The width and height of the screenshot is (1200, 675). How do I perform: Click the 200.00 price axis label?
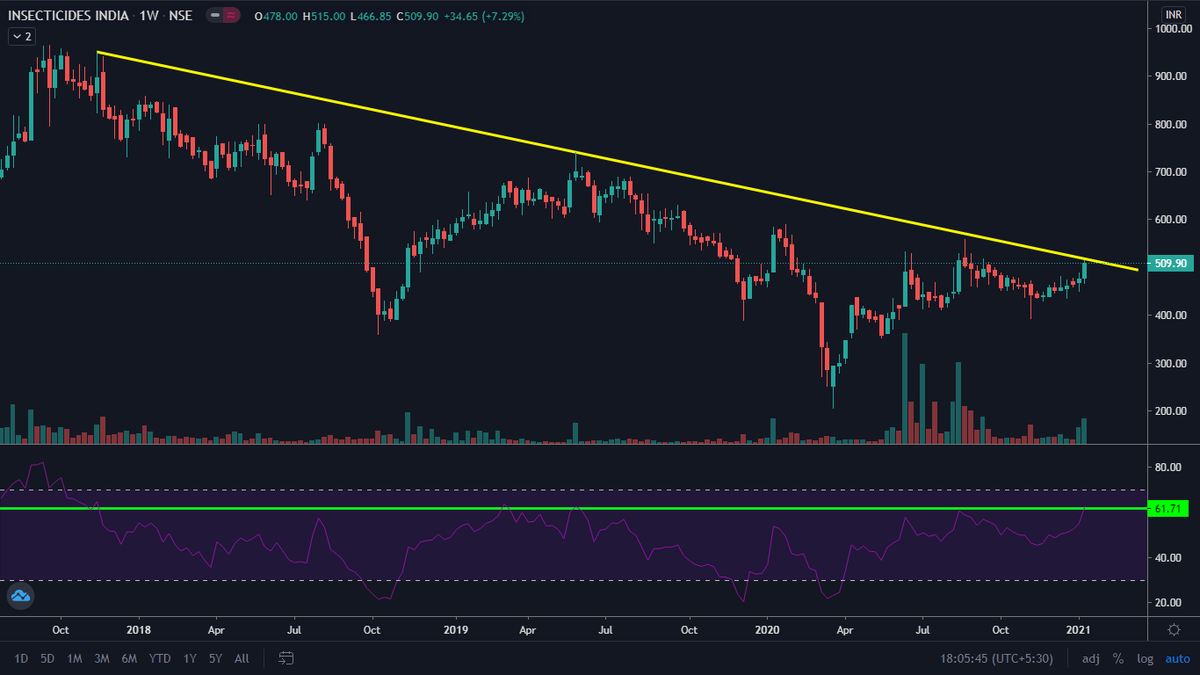click(1169, 411)
